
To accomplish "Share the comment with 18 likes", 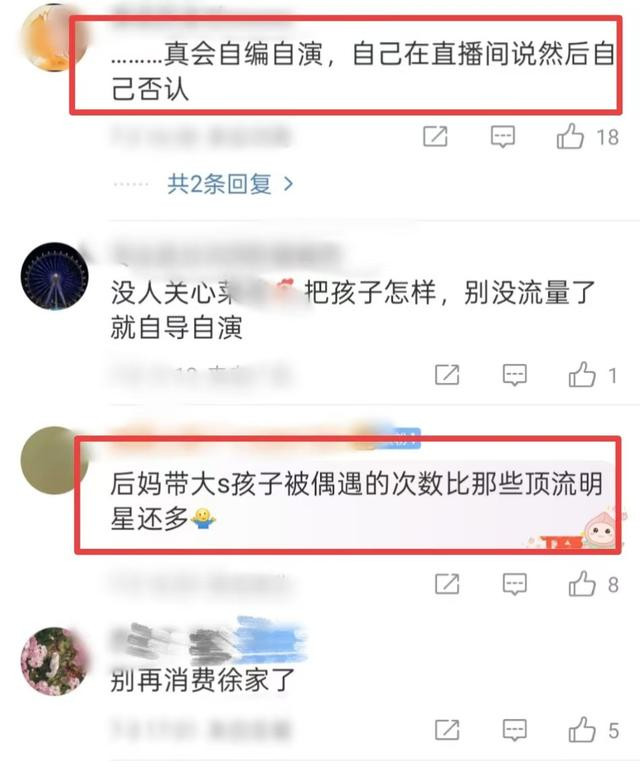I will [x=435, y=136].
